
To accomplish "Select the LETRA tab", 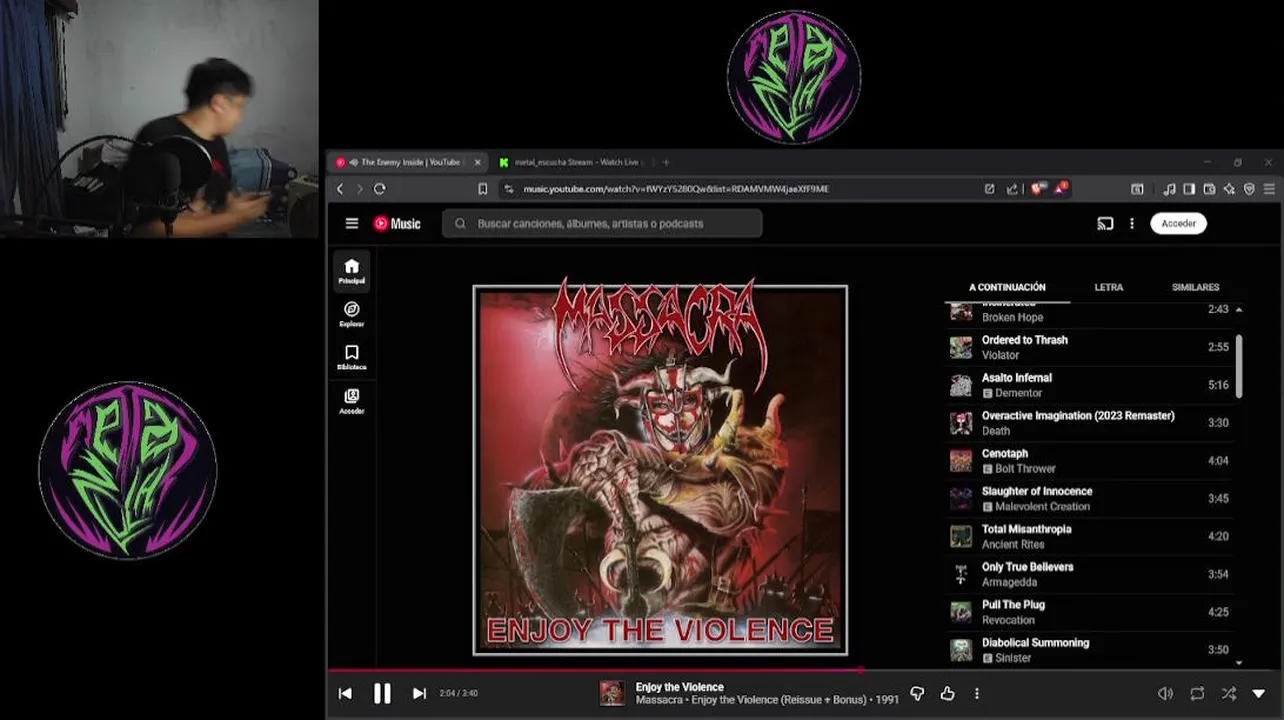I will point(1108,287).
